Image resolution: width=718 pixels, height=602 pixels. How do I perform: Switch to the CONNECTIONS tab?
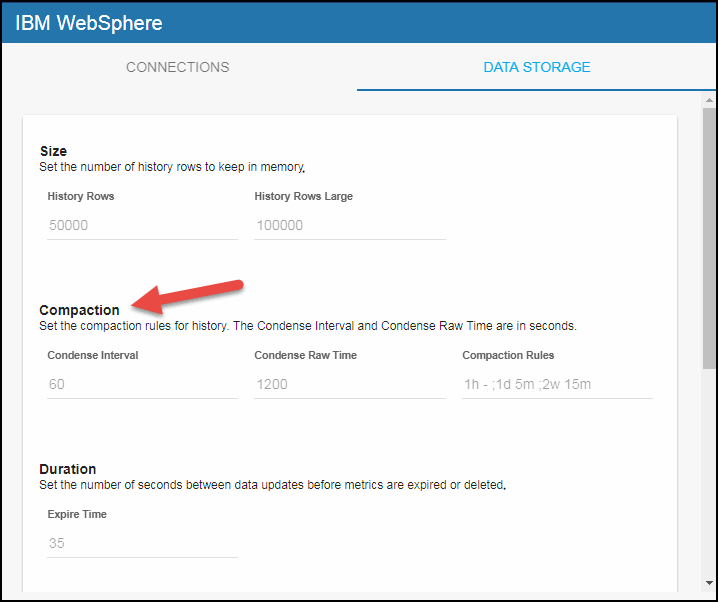click(177, 67)
